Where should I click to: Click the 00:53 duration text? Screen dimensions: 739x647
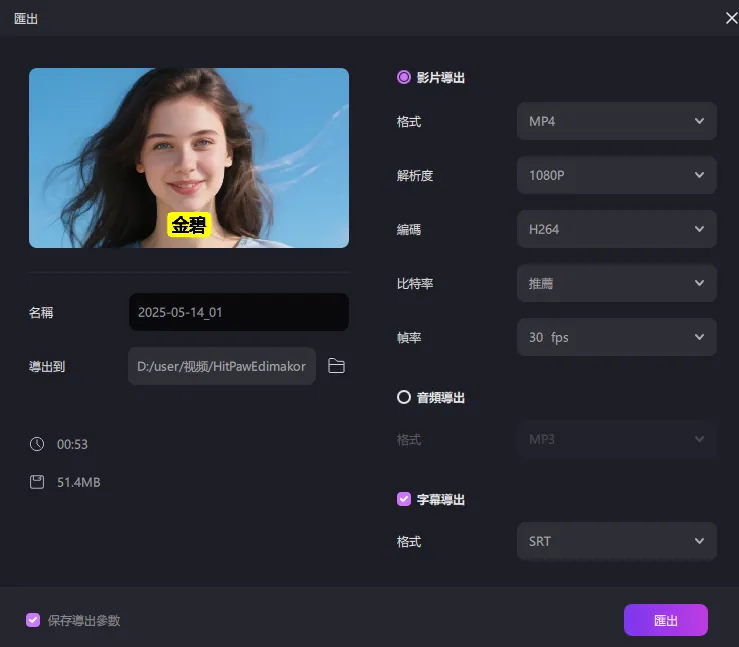[x=72, y=444]
